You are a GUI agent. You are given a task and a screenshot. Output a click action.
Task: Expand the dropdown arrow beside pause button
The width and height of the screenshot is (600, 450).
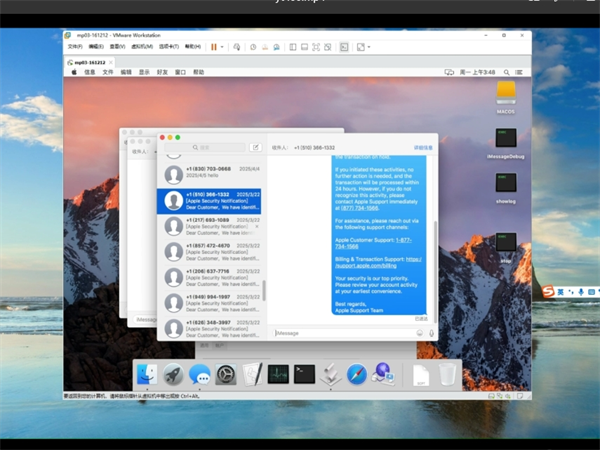(222, 46)
